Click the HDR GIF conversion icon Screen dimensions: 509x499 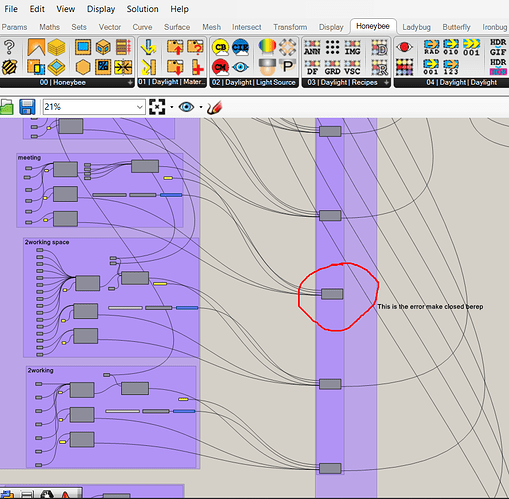point(498,47)
